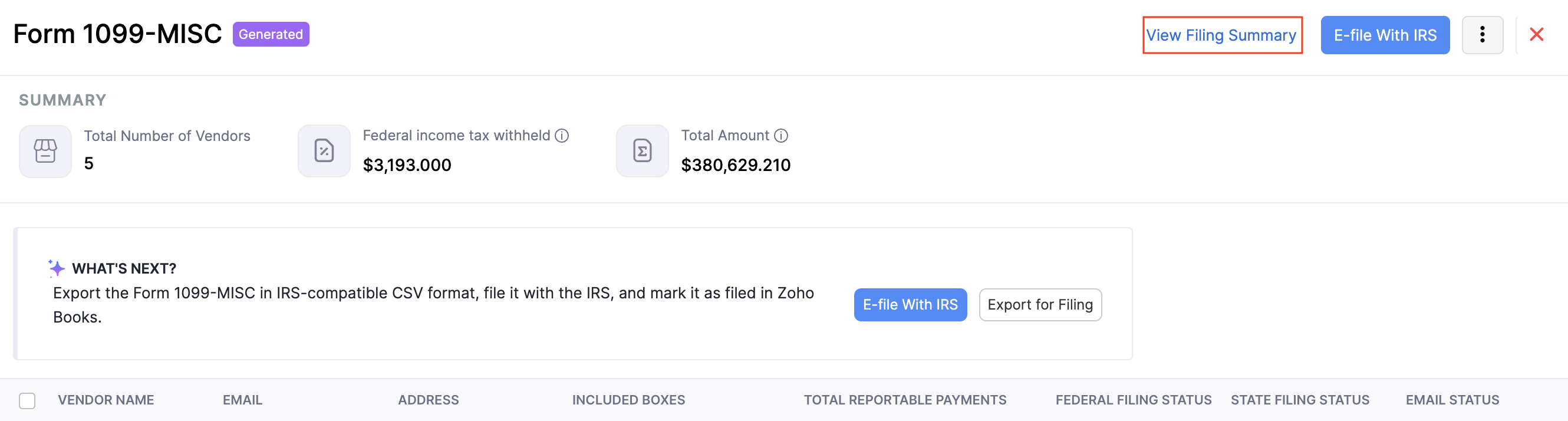
Task: Show info tooltip for Federal income tax withheld
Action: (x=562, y=135)
